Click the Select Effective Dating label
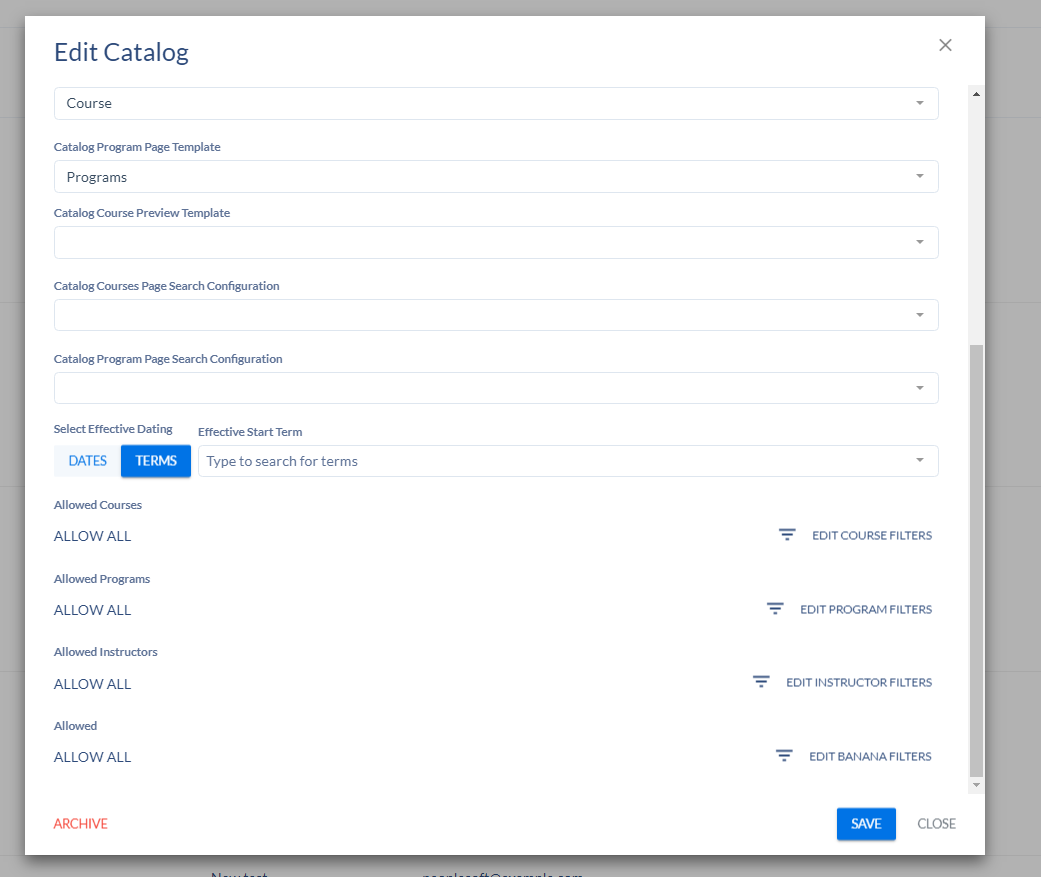Image resolution: width=1041 pixels, height=877 pixels. 113,429
